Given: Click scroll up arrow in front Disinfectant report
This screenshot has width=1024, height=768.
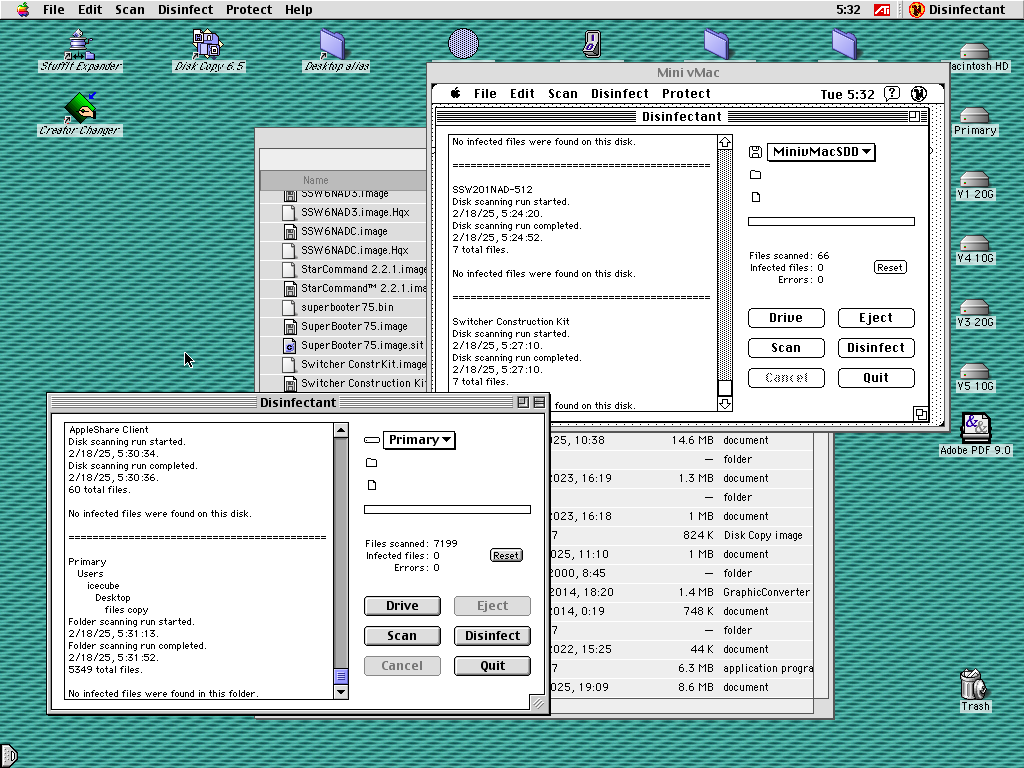Looking at the screenshot, I should click(x=341, y=430).
